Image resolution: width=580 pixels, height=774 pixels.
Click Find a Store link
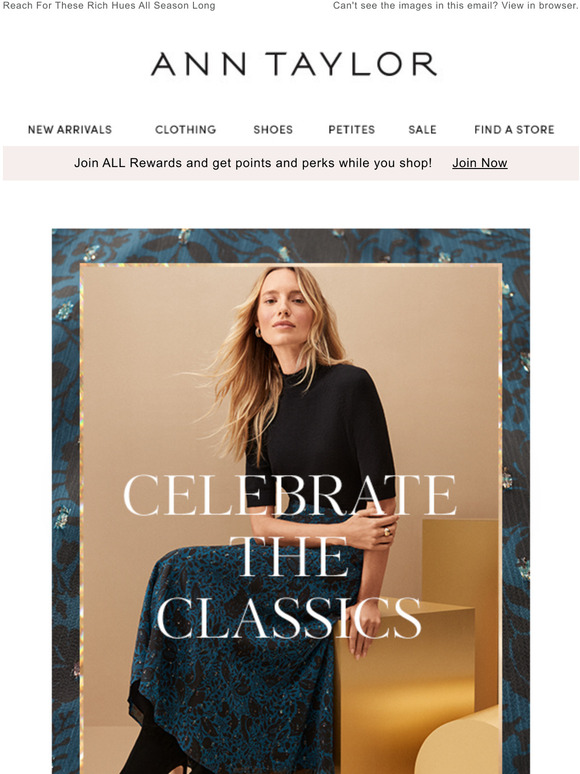pyautogui.click(x=514, y=129)
